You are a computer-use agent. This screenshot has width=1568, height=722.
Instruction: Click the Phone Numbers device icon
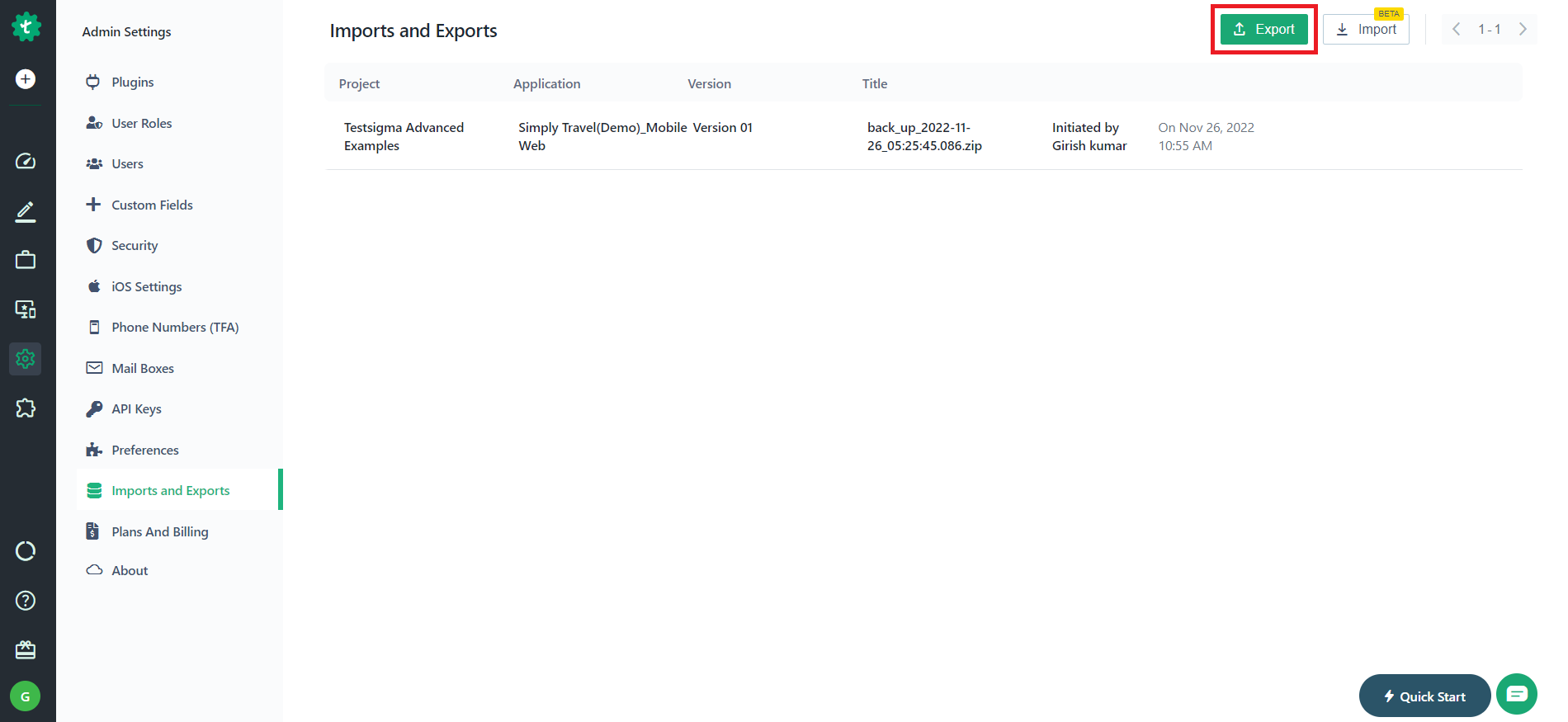[94, 327]
